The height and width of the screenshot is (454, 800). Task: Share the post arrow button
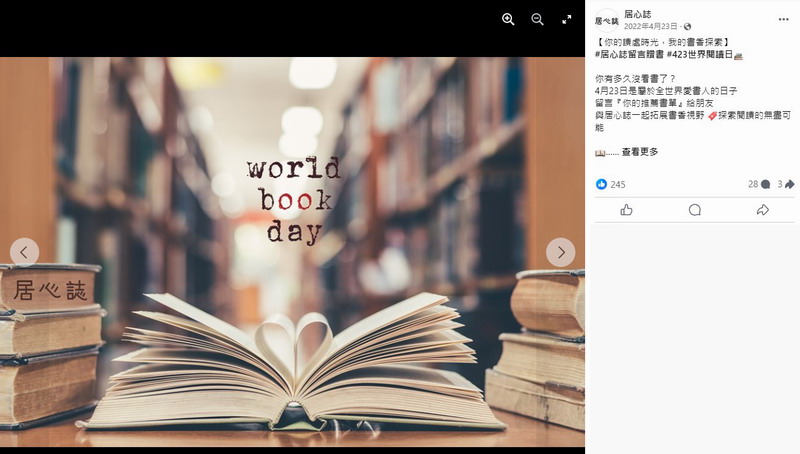click(762, 210)
